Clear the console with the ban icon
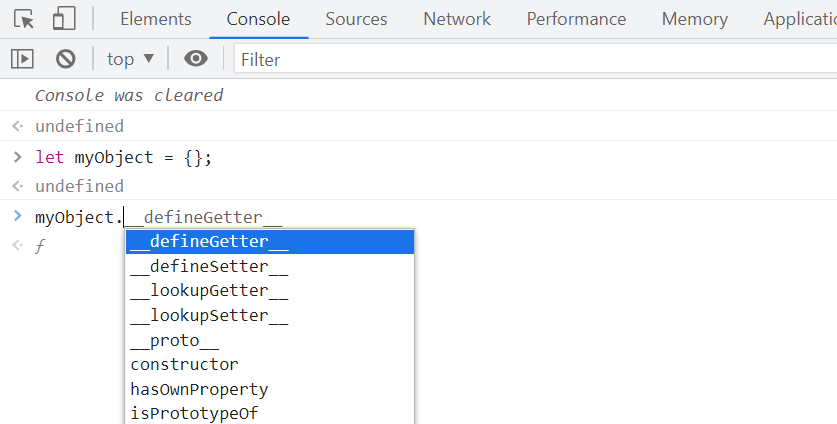Screen dimensions: 837x424 click(66, 59)
